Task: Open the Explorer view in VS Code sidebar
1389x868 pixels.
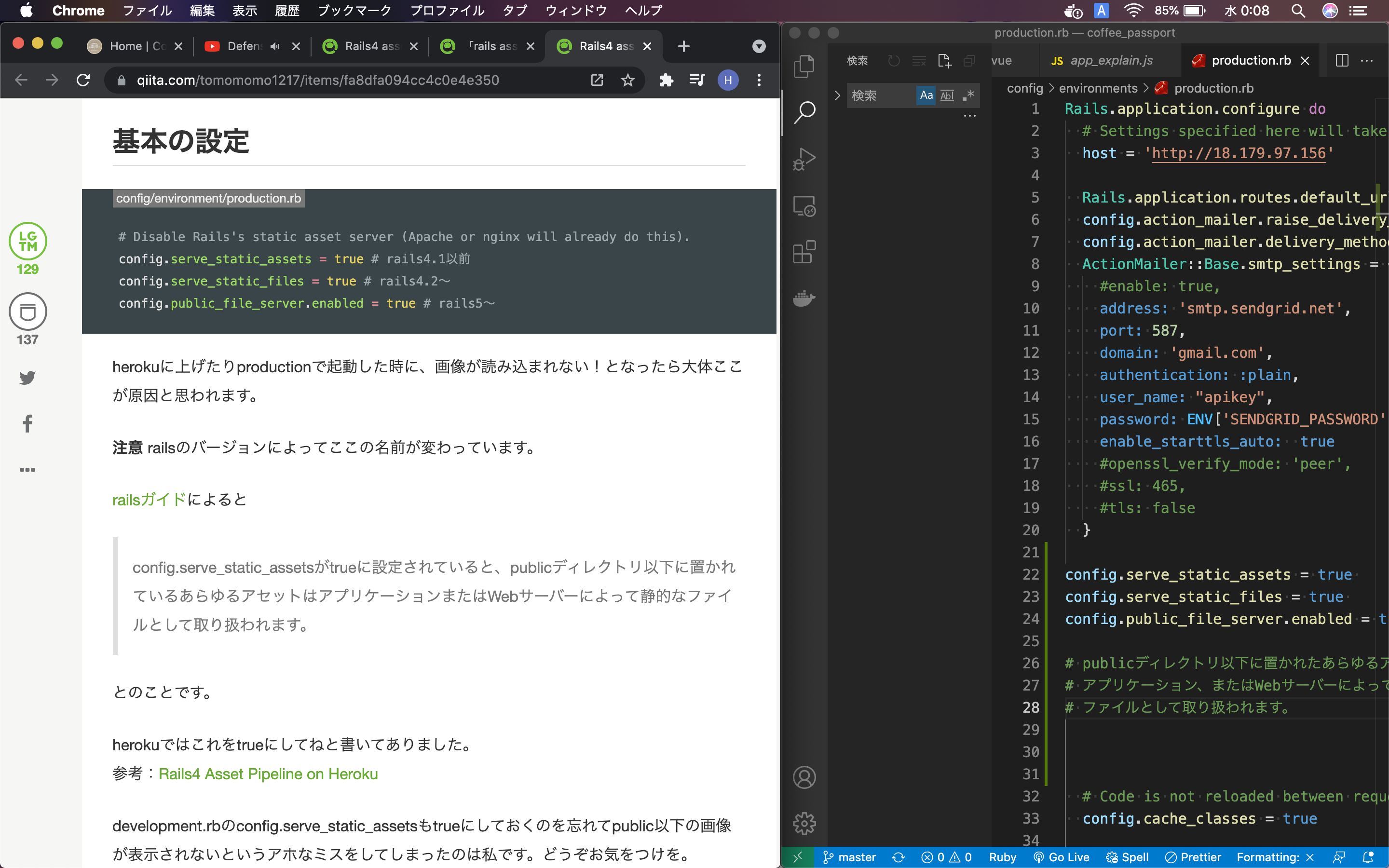Action: click(804, 66)
